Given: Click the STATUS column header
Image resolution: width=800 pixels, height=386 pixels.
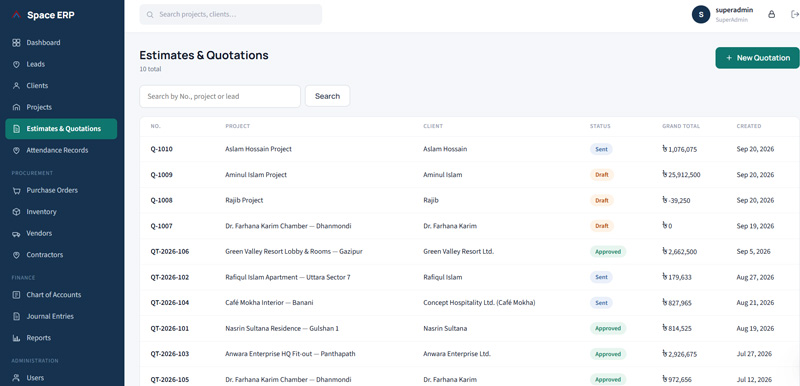Looking at the screenshot, I should coord(600,126).
